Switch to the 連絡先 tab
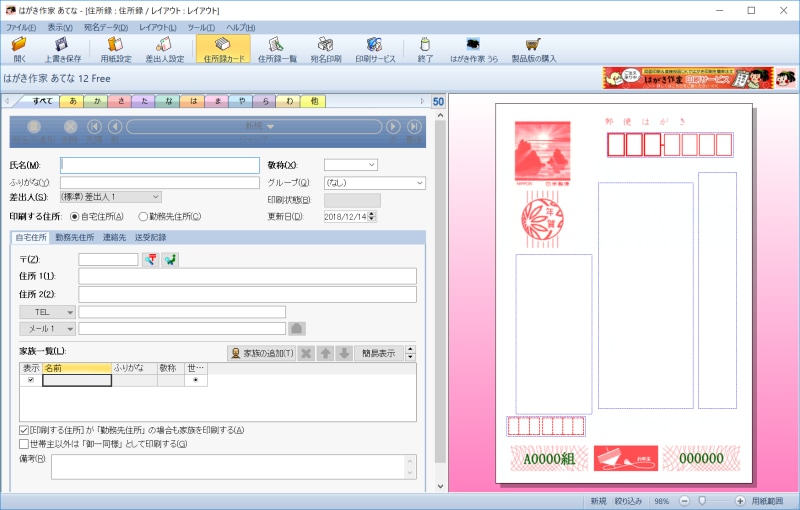This screenshot has height=510, width=800. 117,237
